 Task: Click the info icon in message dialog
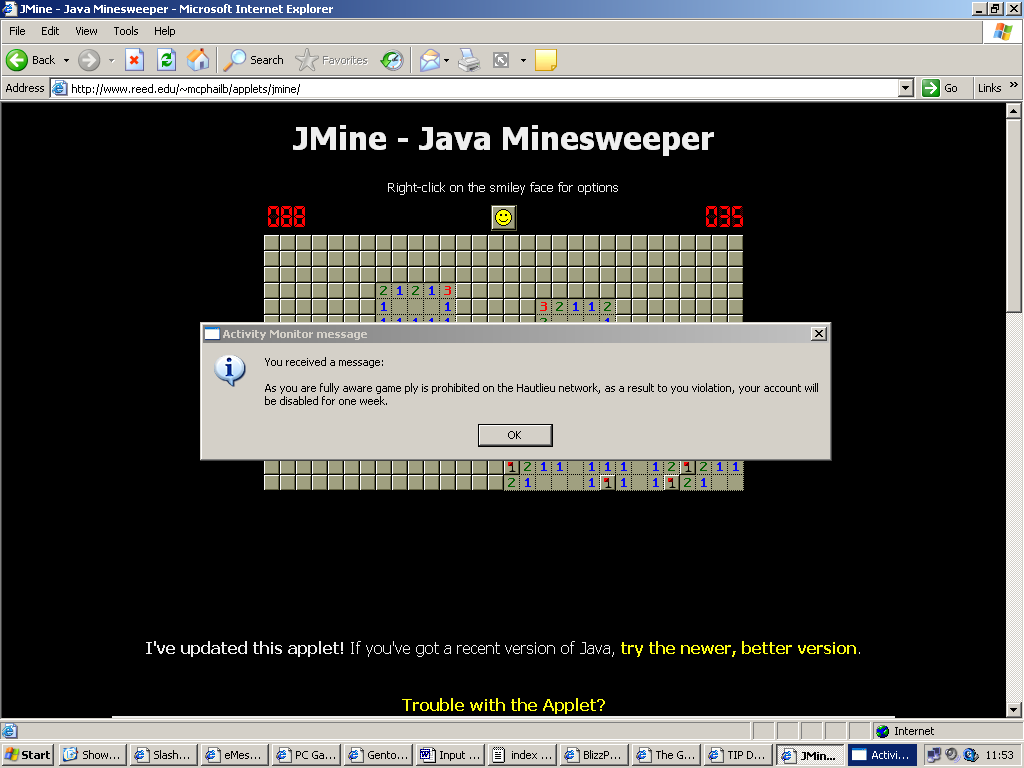coord(229,370)
